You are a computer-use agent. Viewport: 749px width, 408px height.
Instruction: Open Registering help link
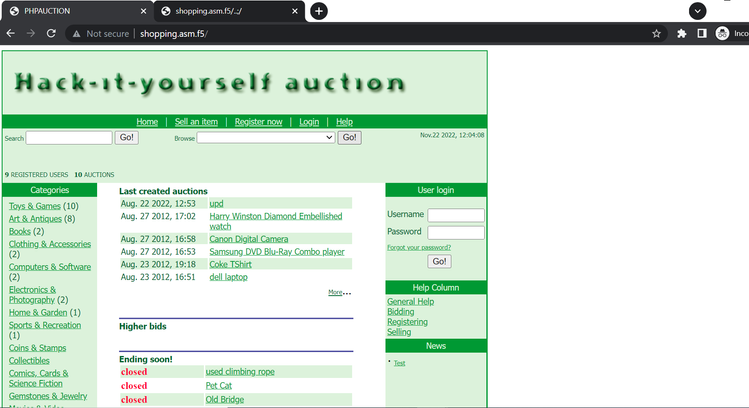point(407,322)
